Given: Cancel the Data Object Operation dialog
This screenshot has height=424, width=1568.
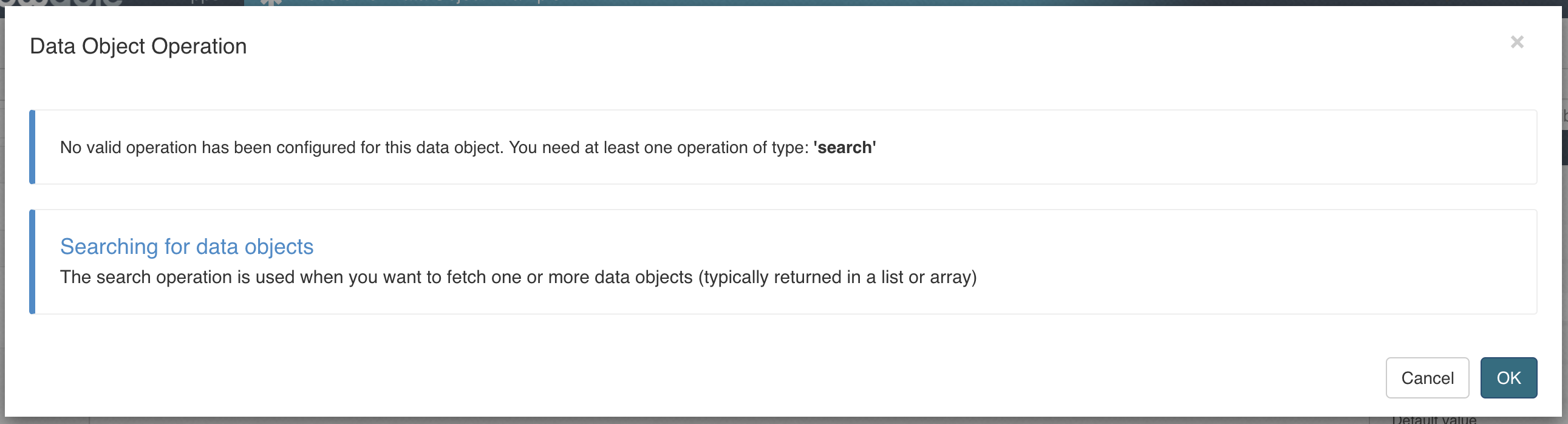Looking at the screenshot, I should (x=1427, y=378).
